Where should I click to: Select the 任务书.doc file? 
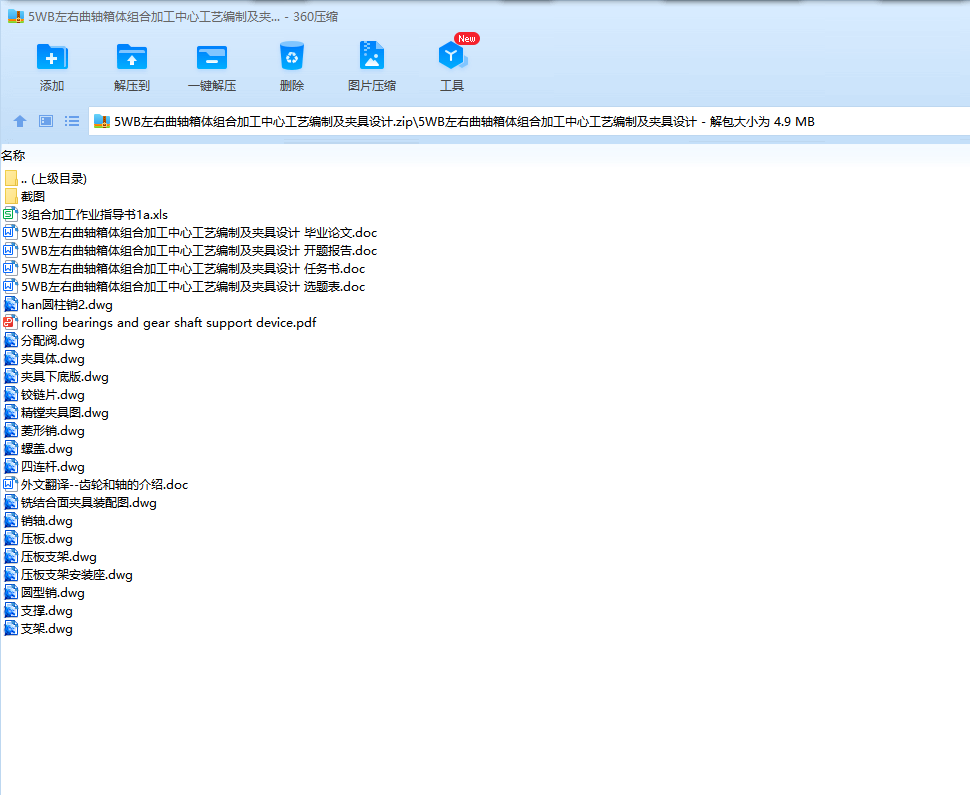tap(184, 269)
